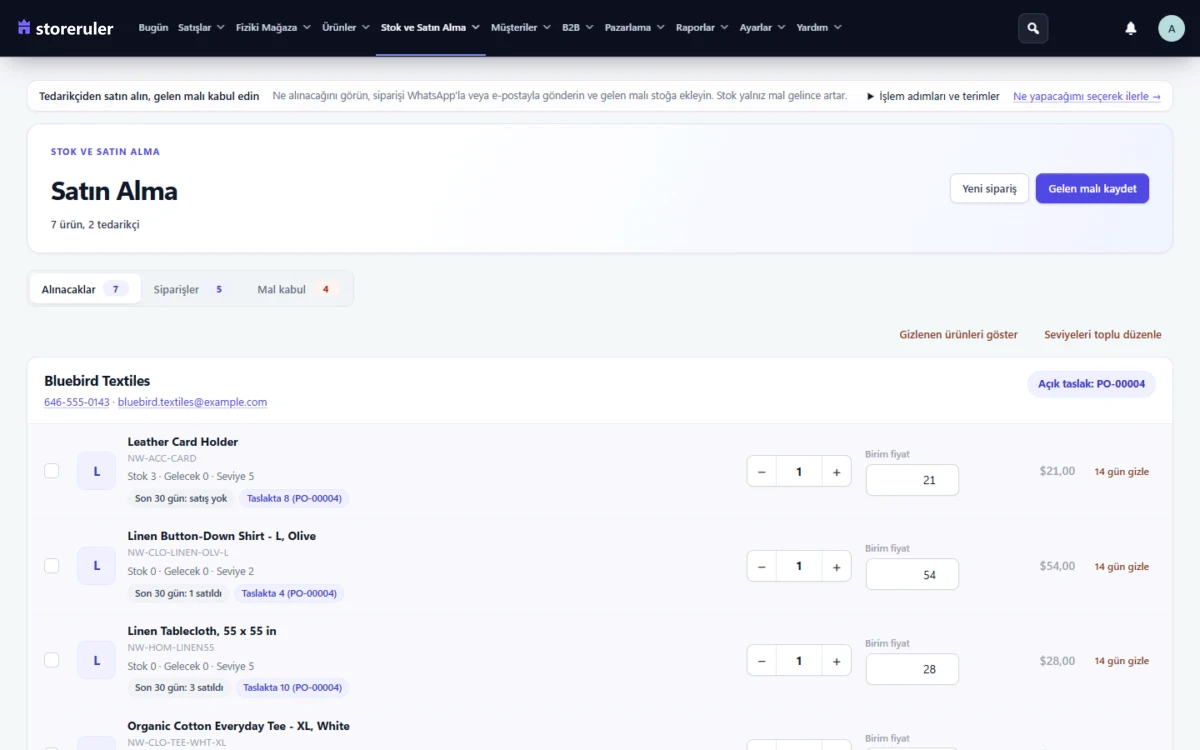Click Gizlenen ürünleri göster
This screenshot has height=750, width=1200.
tap(959, 335)
